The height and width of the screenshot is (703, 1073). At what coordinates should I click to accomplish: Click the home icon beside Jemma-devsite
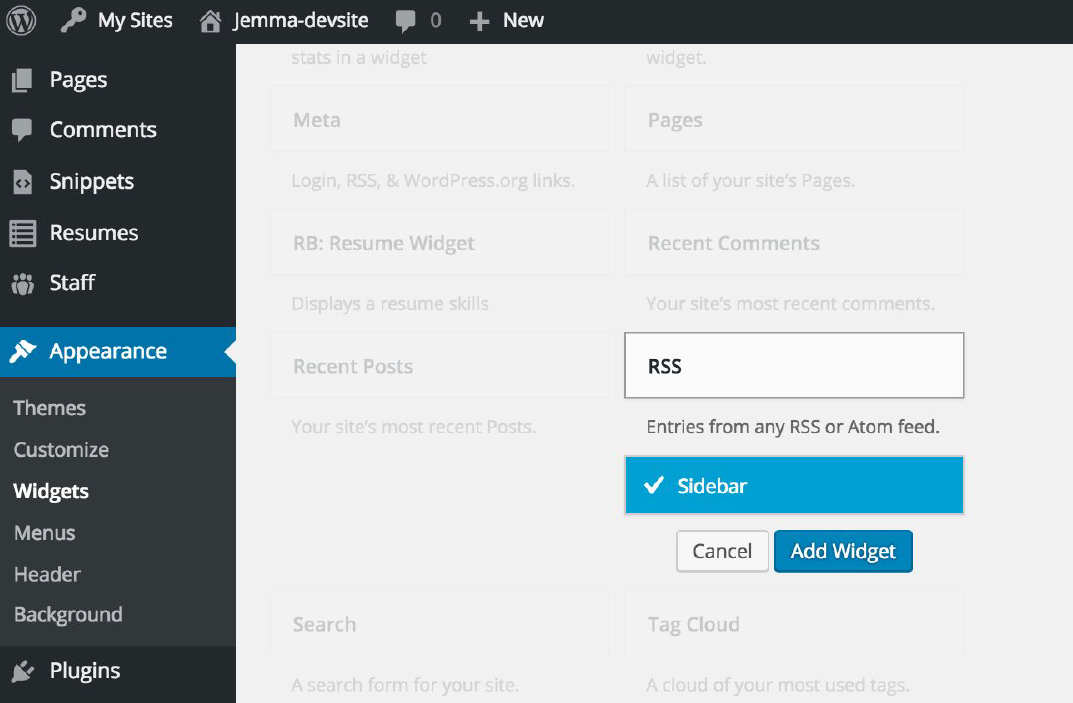coord(210,20)
